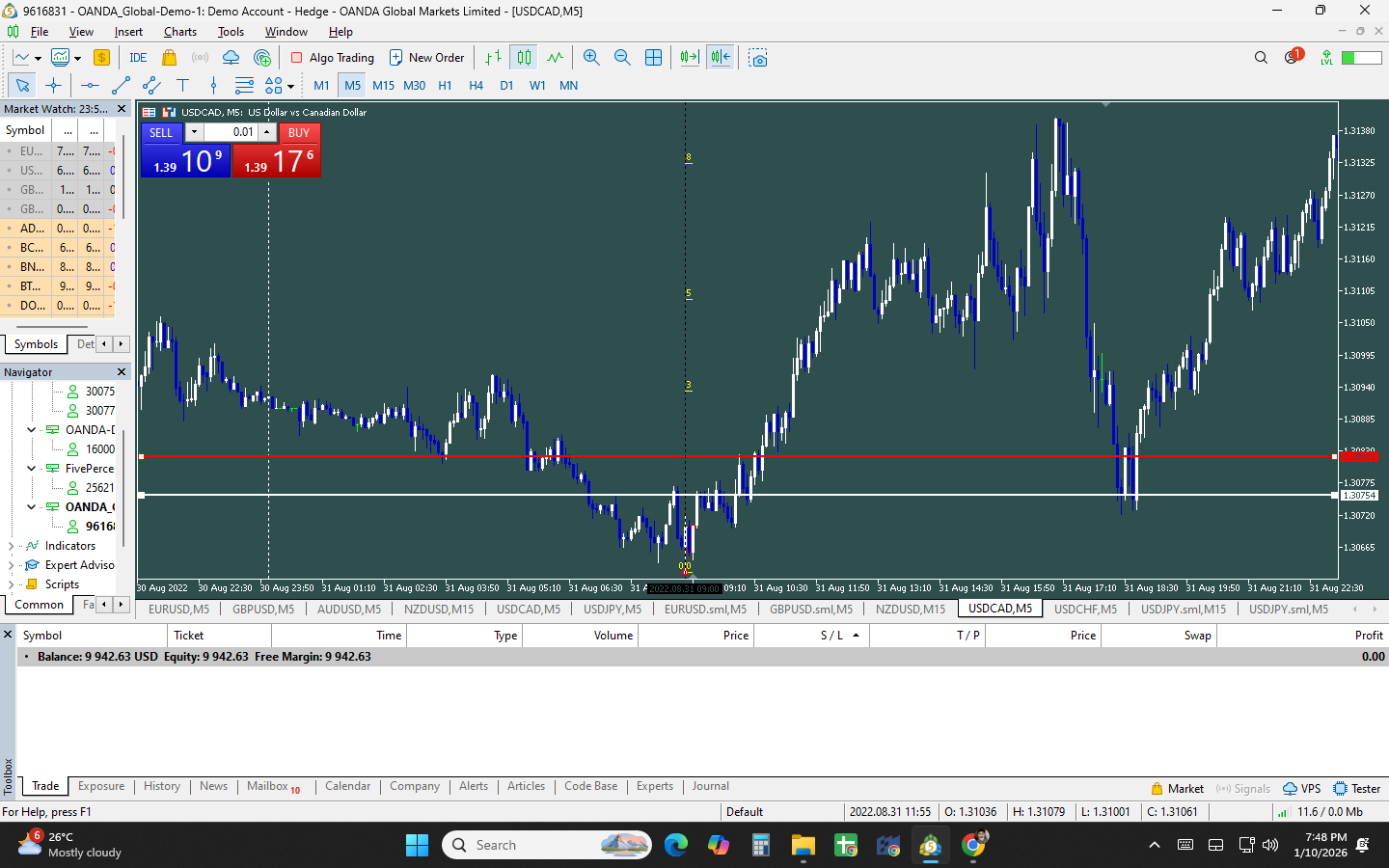Switch to the USDCHF,M5 chart tab
The image size is (1389, 868).
pyautogui.click(x=1085, y=609)
